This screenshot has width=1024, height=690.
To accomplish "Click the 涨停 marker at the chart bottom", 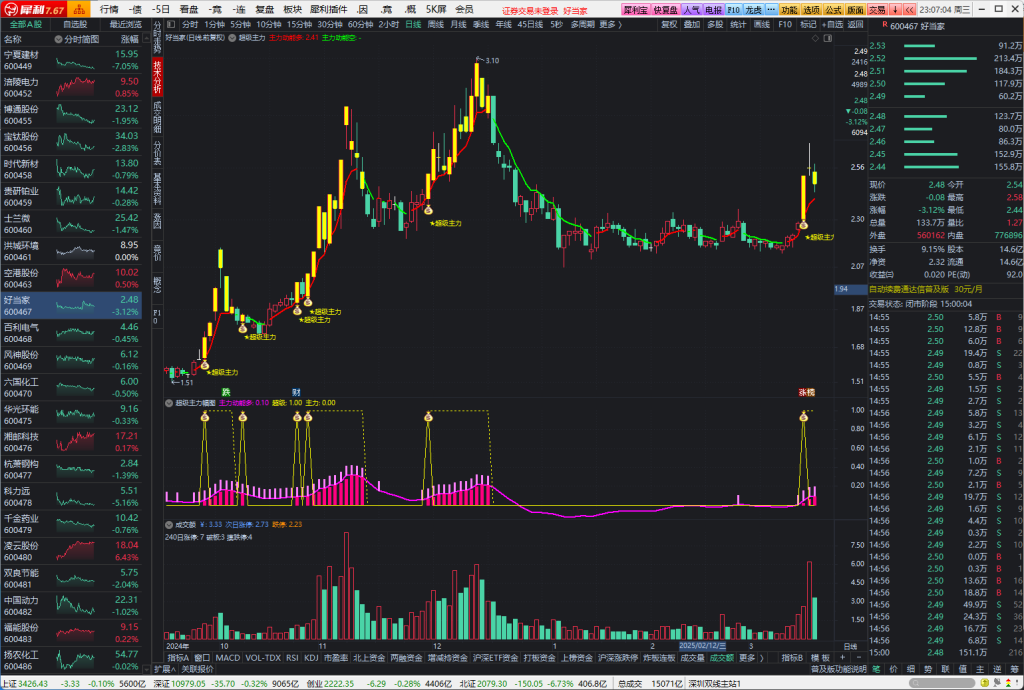I will [x=807, y=392].
